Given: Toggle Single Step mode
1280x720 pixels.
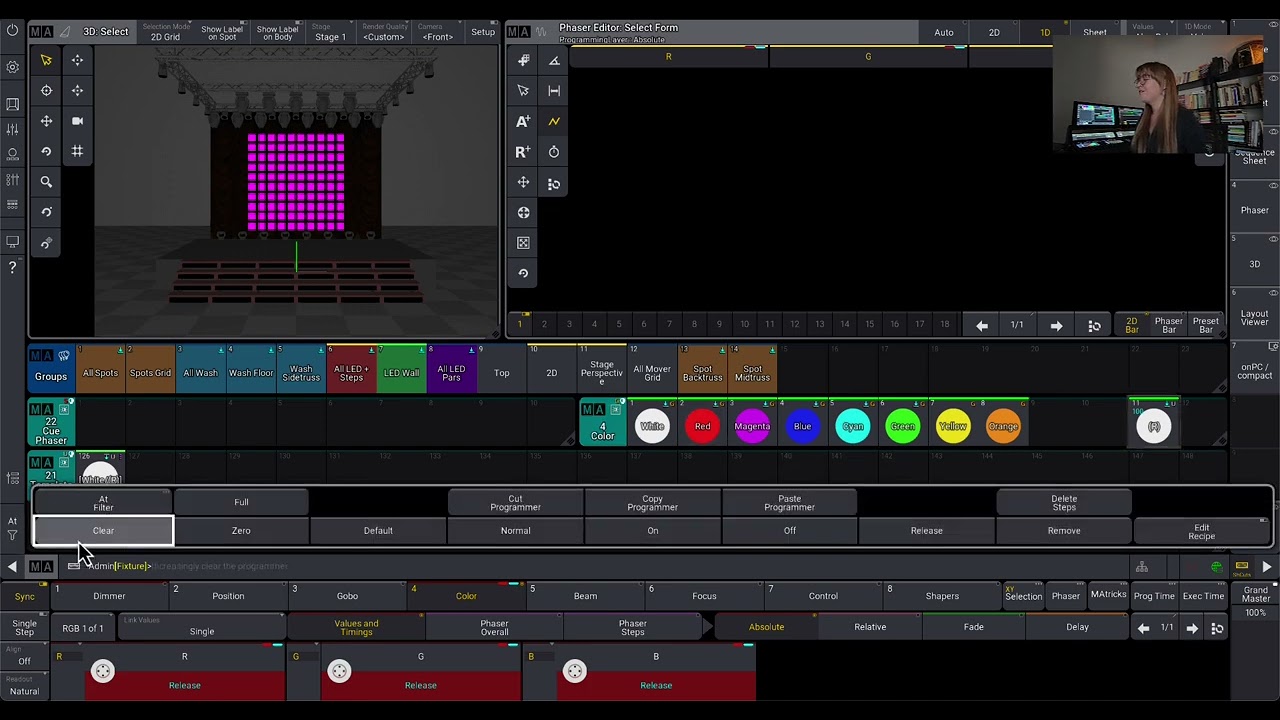Looking at the screenshot, I should 24,628.
